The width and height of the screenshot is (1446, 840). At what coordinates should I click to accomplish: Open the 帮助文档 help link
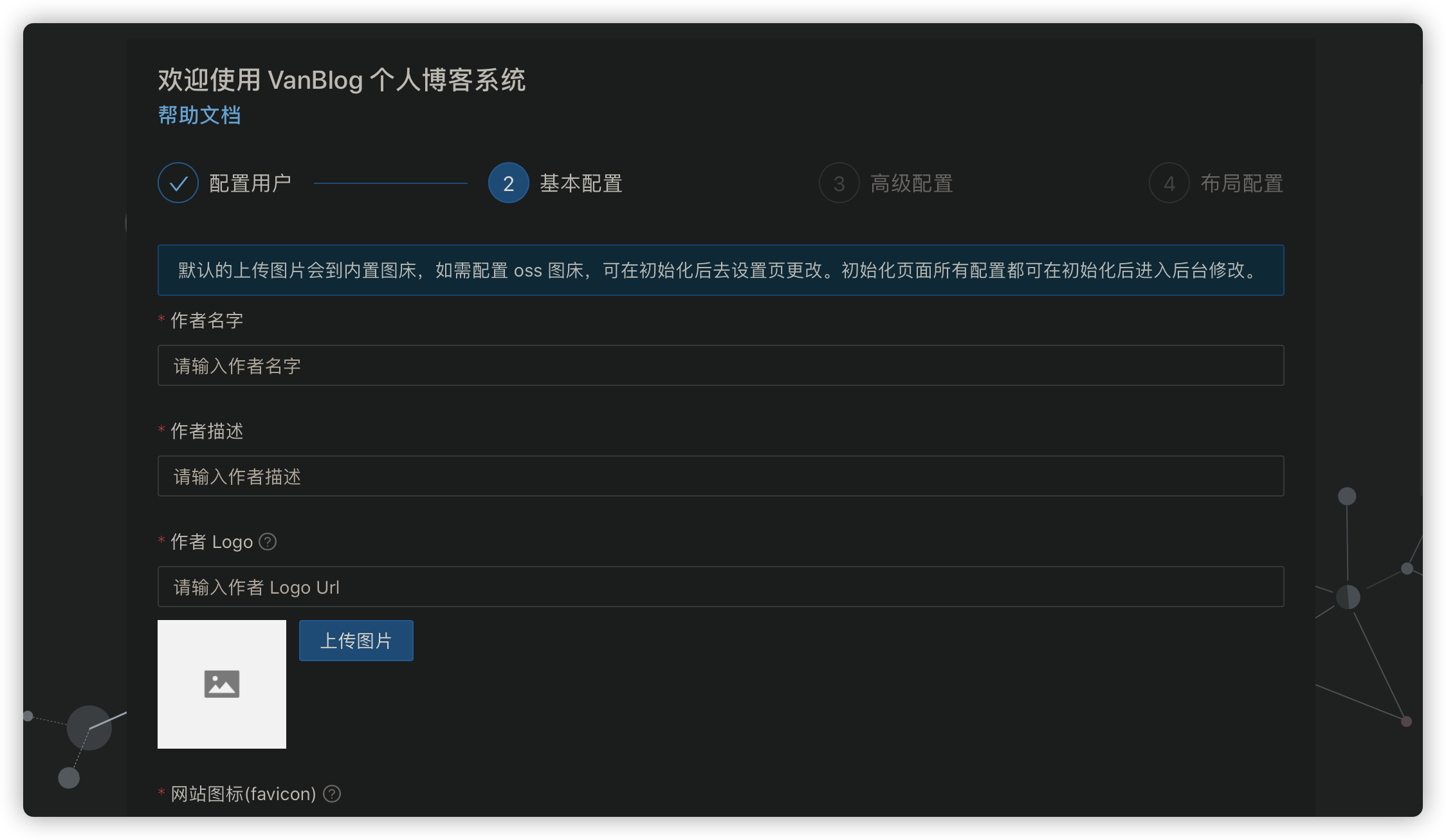pos(199,115)
